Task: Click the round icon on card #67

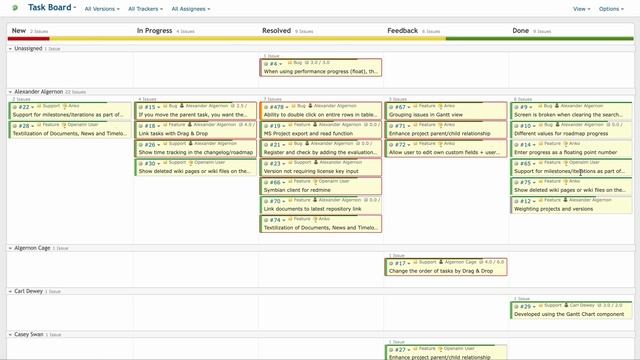Action: pos(391,107)
